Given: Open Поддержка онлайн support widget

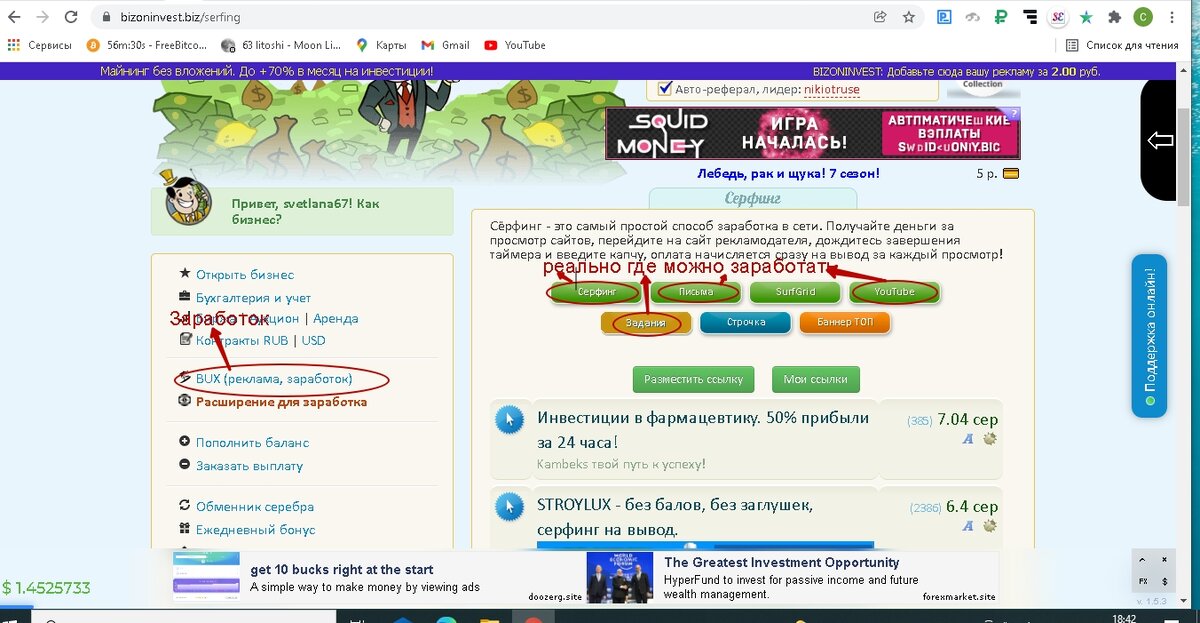Looking at the screenshot, I should tap(1149, 335).
